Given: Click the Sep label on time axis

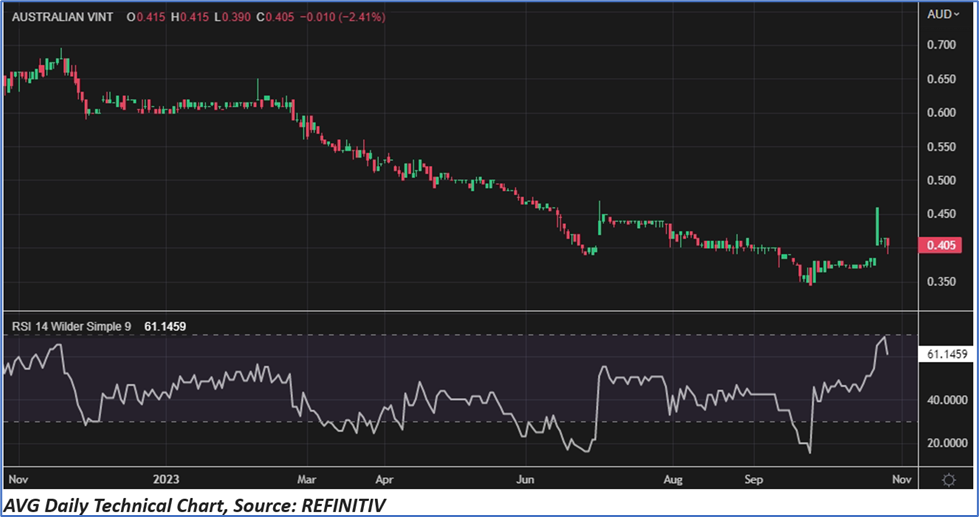Looking at the screenshot, I should pyautogui.click(x=754, y=480).
